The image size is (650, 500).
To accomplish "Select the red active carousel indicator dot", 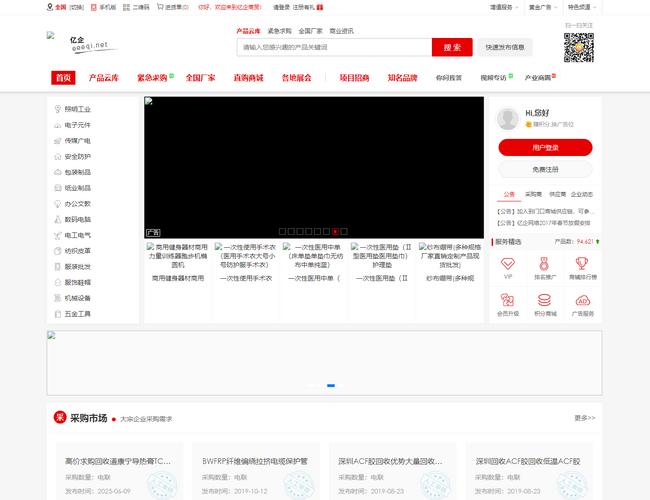I will (335, 230).
